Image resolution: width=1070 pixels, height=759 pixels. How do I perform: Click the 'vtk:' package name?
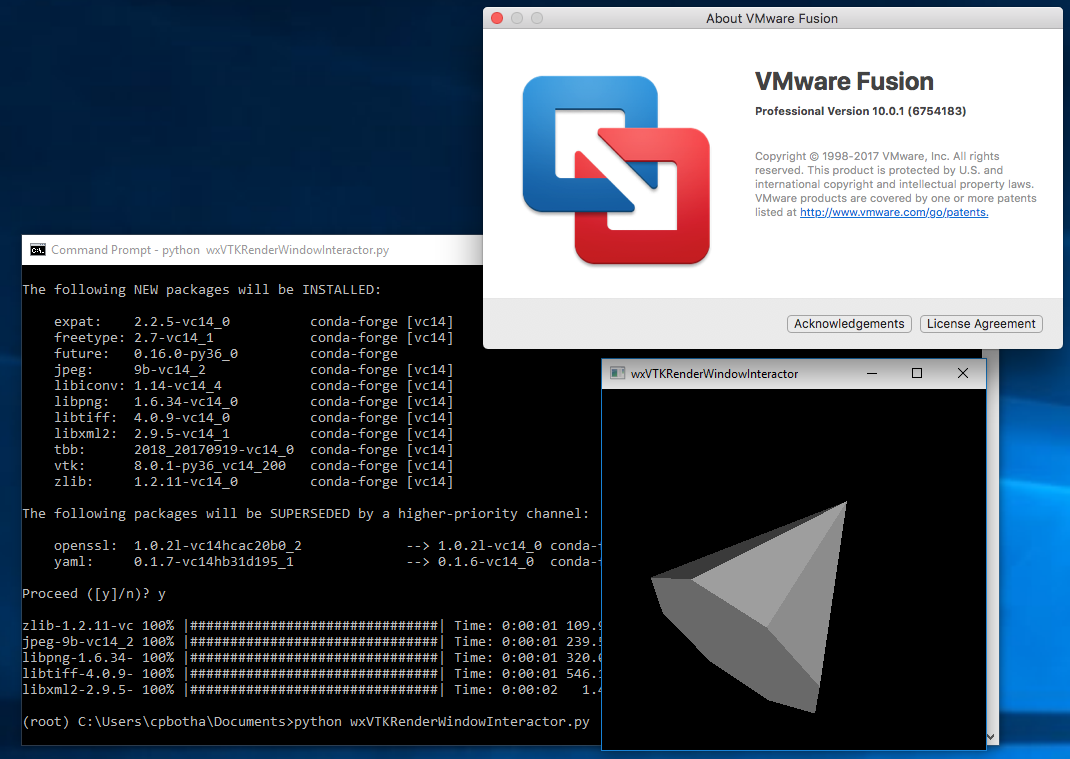point(70,466)
